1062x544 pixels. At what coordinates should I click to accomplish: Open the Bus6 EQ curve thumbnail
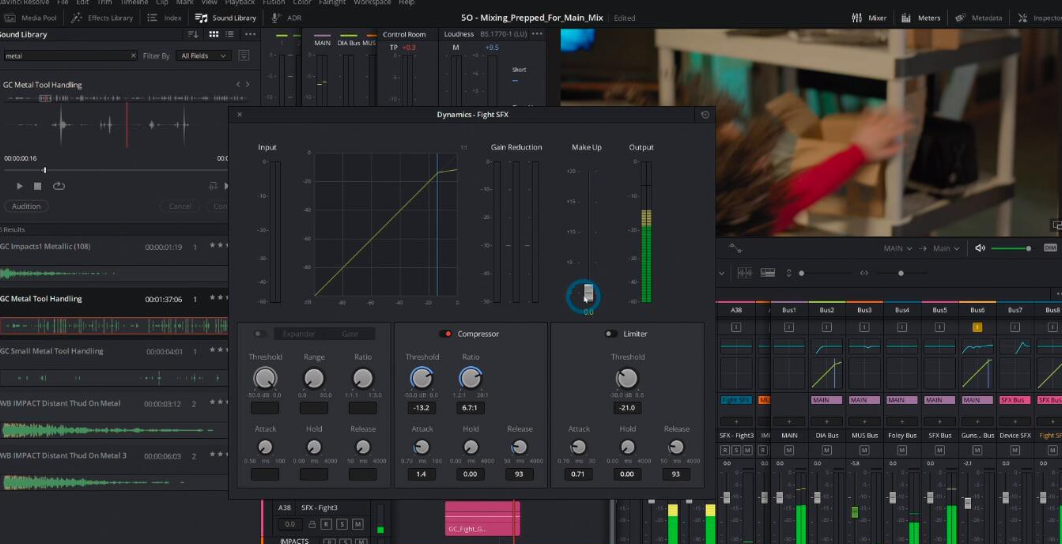[x=977, y=347]
